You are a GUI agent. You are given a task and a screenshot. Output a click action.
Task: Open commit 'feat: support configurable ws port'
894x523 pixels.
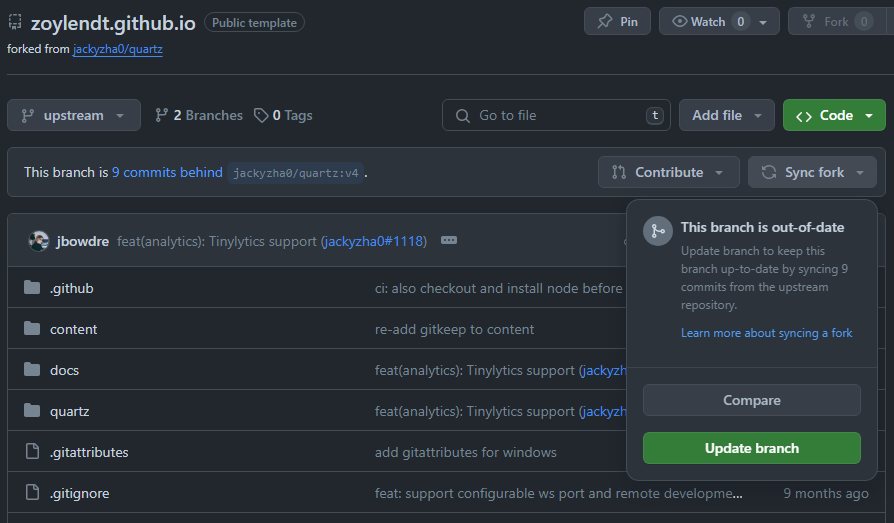(559, 493)
